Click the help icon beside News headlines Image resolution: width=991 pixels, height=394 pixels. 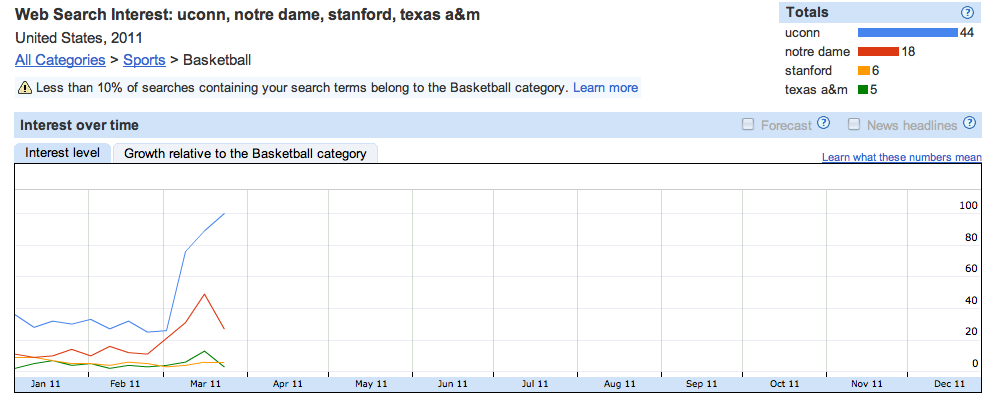pyautogui.click(x=969, y=123)
